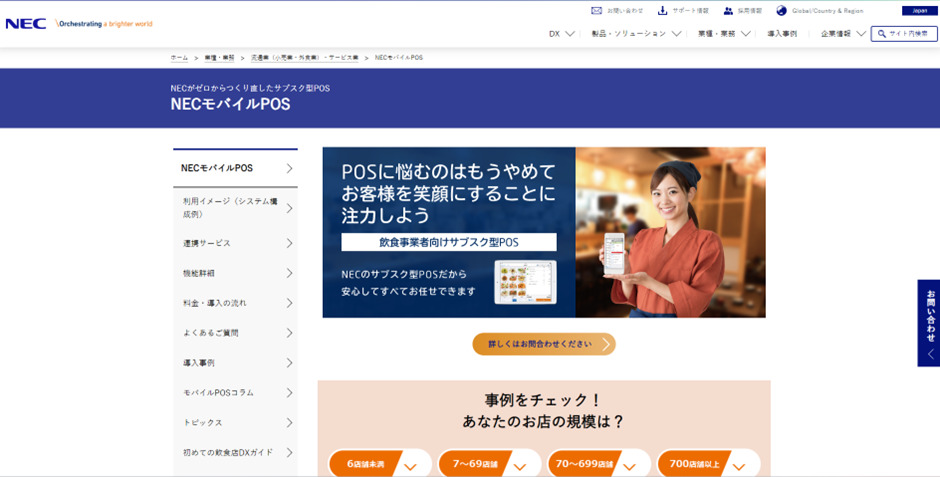Open 初めての飲食店DXガイド sidebar item

click(x=236, y=453)
